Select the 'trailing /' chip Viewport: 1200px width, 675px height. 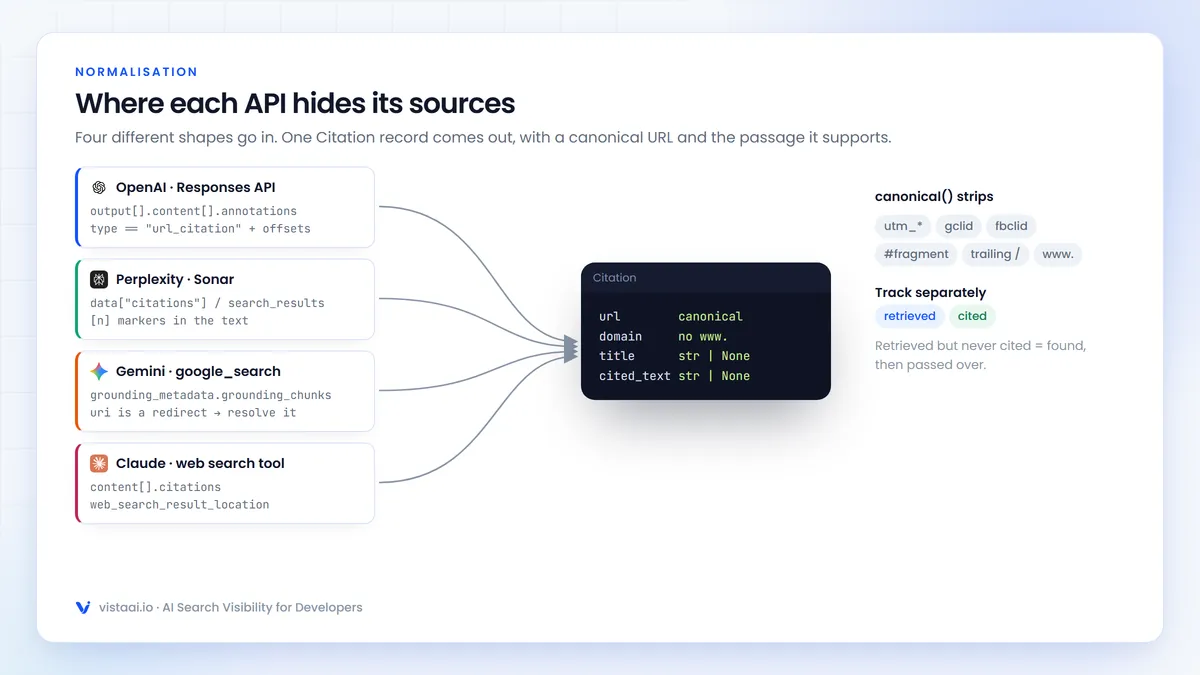(x=995, y=254)
